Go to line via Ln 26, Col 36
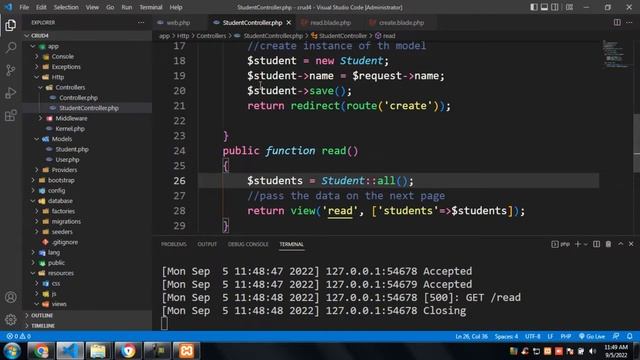640x360 pixels. (471, 336)
